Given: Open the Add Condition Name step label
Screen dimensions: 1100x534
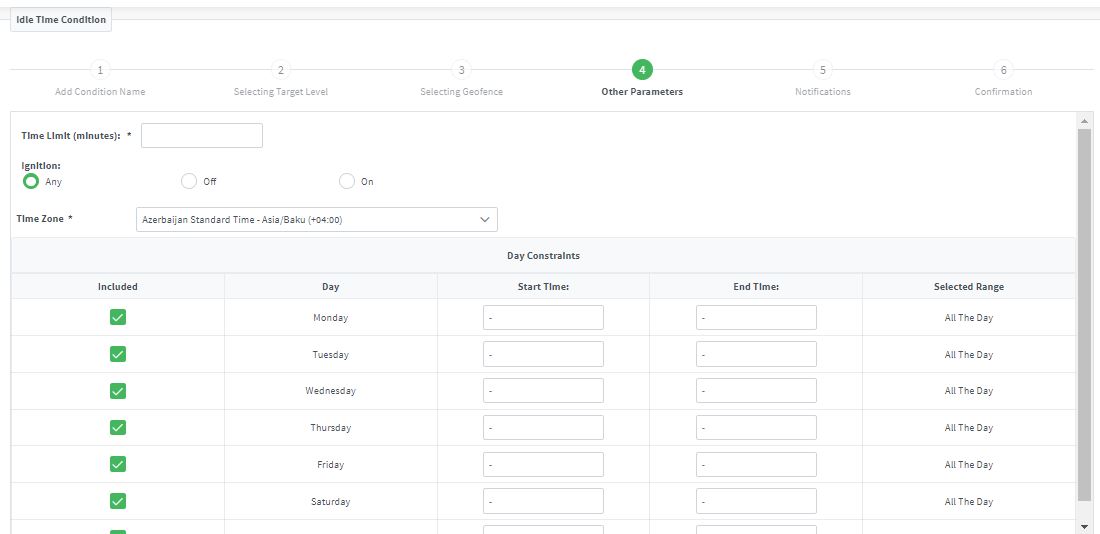Looking at the screenshot, I should [100, 92].
